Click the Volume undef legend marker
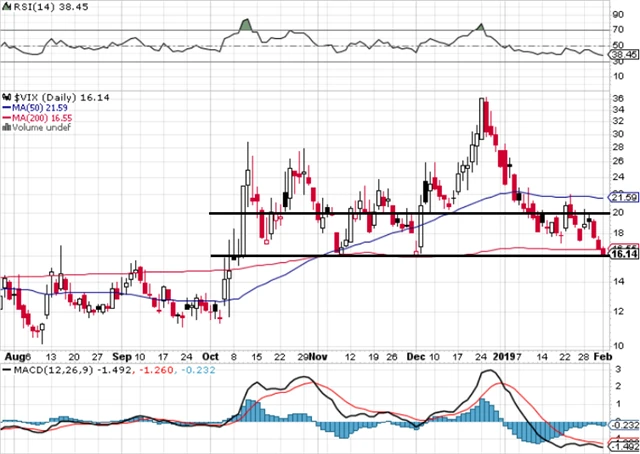This screenshot has width=640, height=454. tap(5, 127)
